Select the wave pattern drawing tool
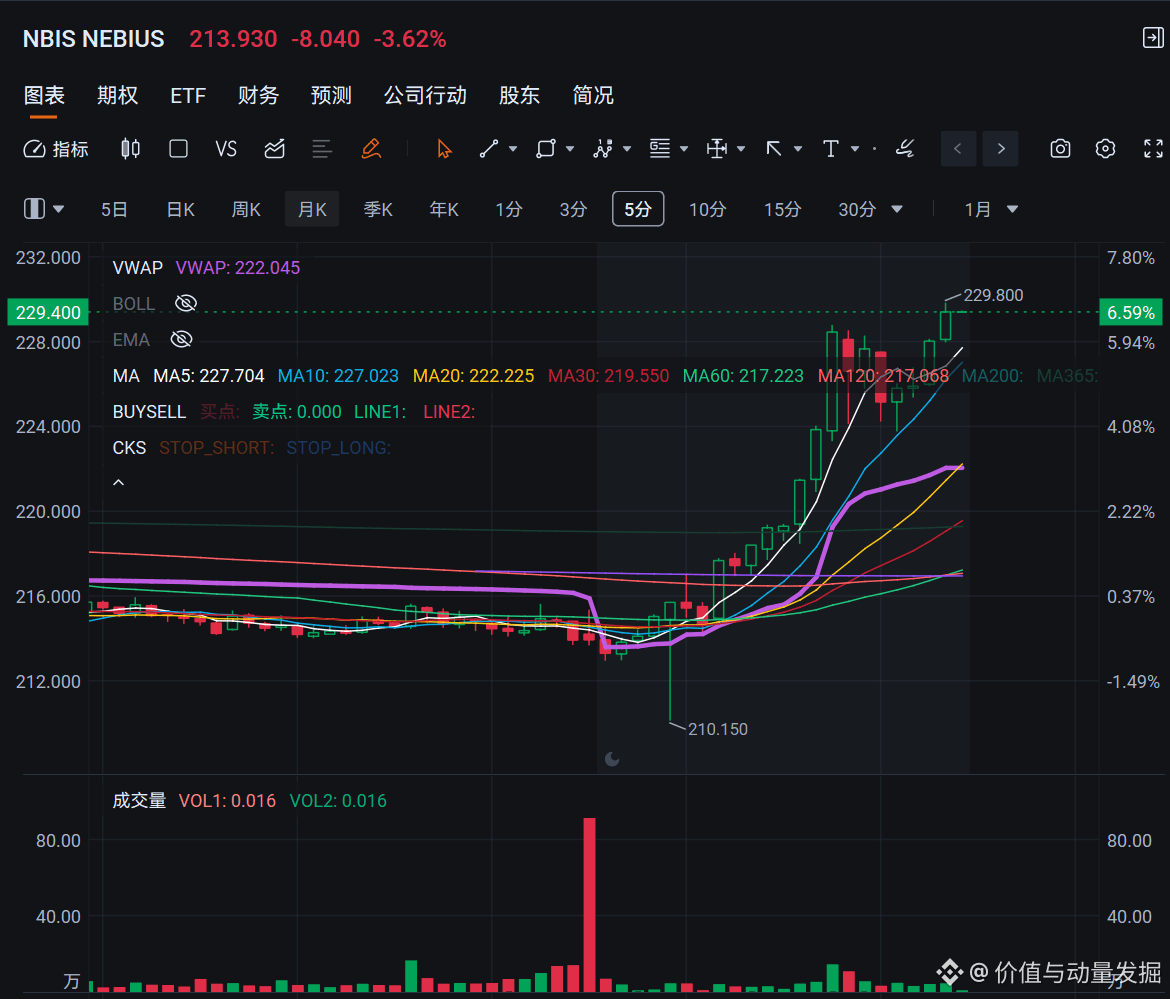This screenshot has width=1170, height=999. click(x=603, y=149)
